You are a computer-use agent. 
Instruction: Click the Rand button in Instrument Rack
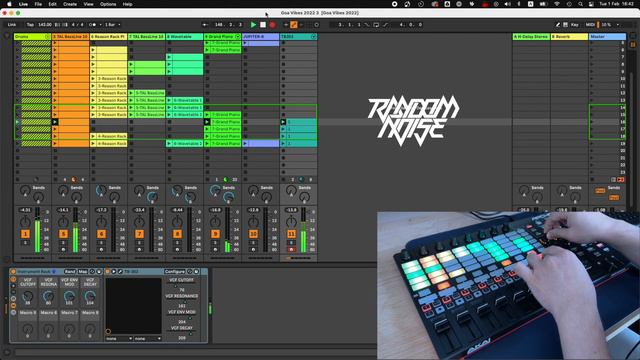[x=70, y=271]
